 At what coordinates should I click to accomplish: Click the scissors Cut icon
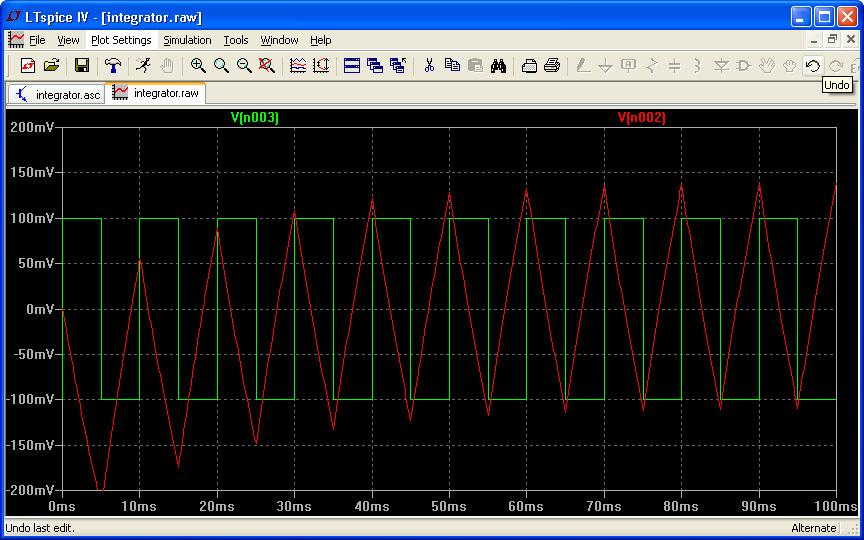[429, 66]
